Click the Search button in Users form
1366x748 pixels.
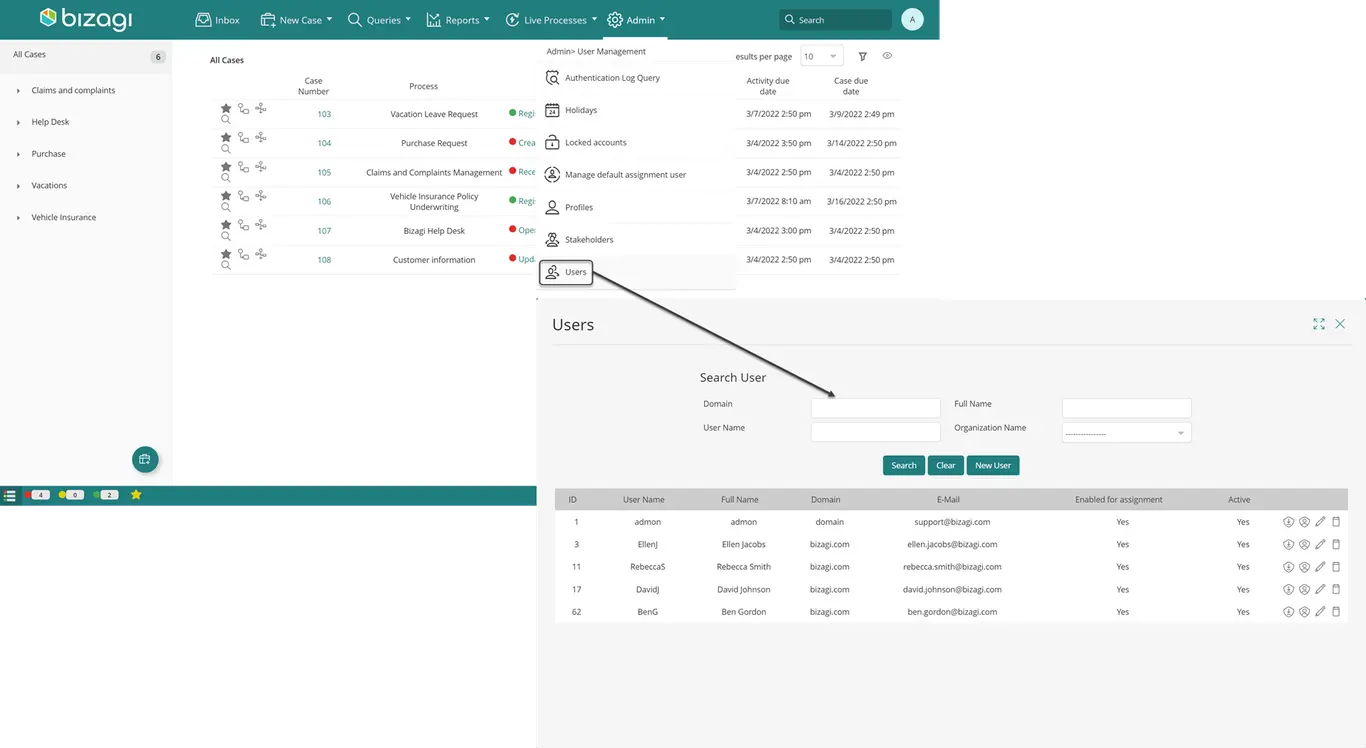point(904,465)
